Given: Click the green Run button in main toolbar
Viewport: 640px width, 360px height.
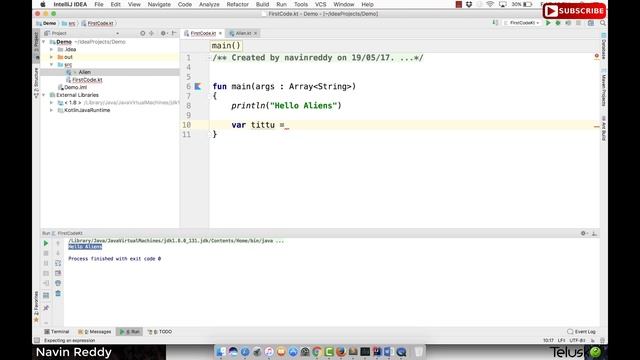Looking at the screenshot, I should pos(548,23).
